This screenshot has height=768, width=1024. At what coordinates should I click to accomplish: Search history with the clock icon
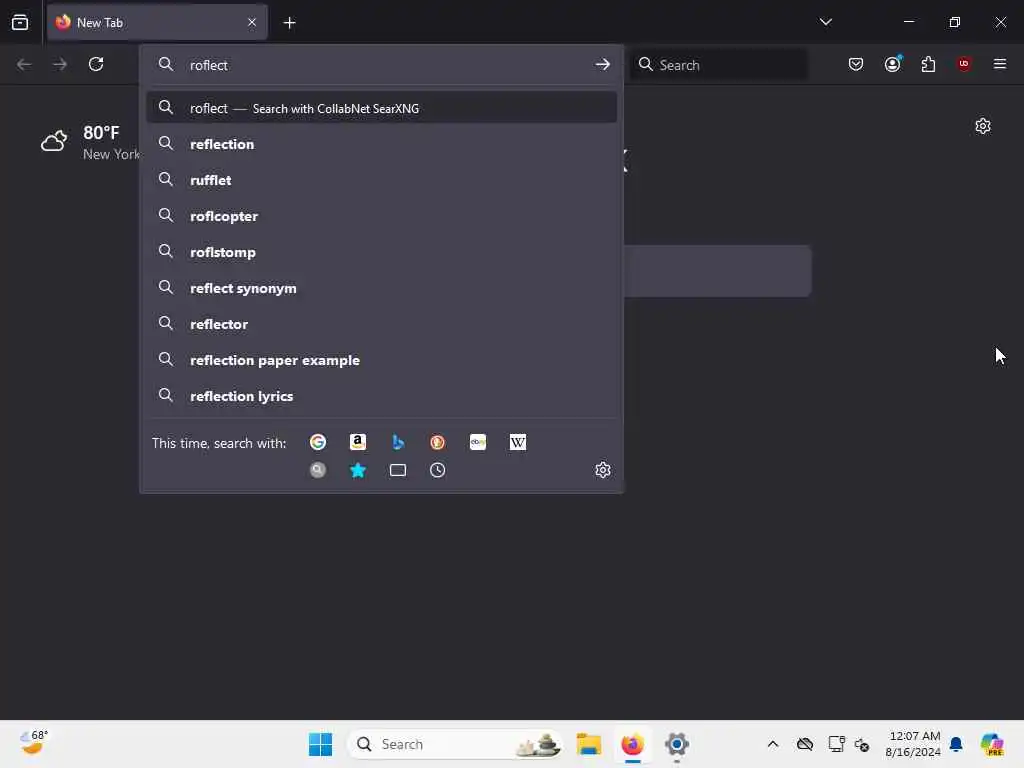tap(438, 470)
